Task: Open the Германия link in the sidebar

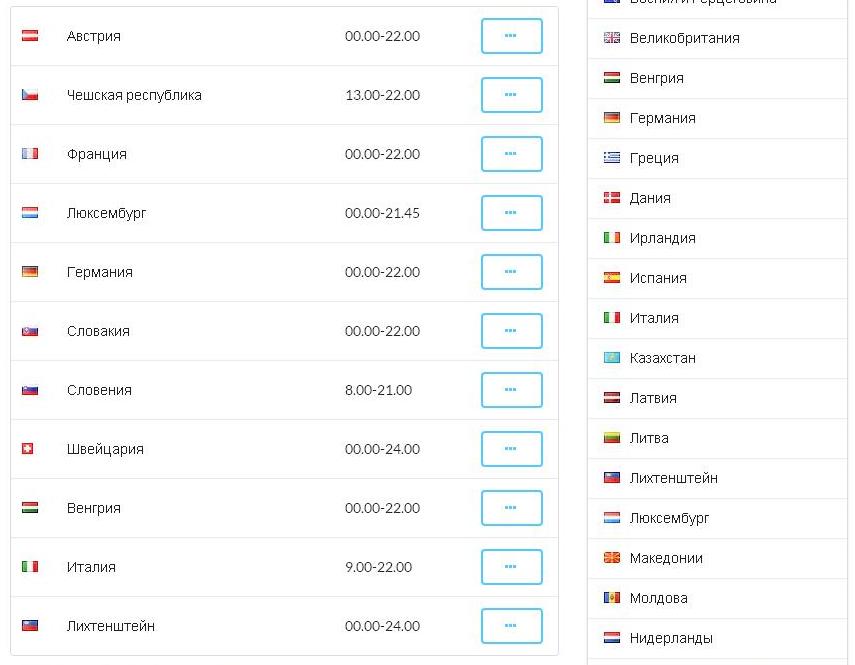Action: 662,118
